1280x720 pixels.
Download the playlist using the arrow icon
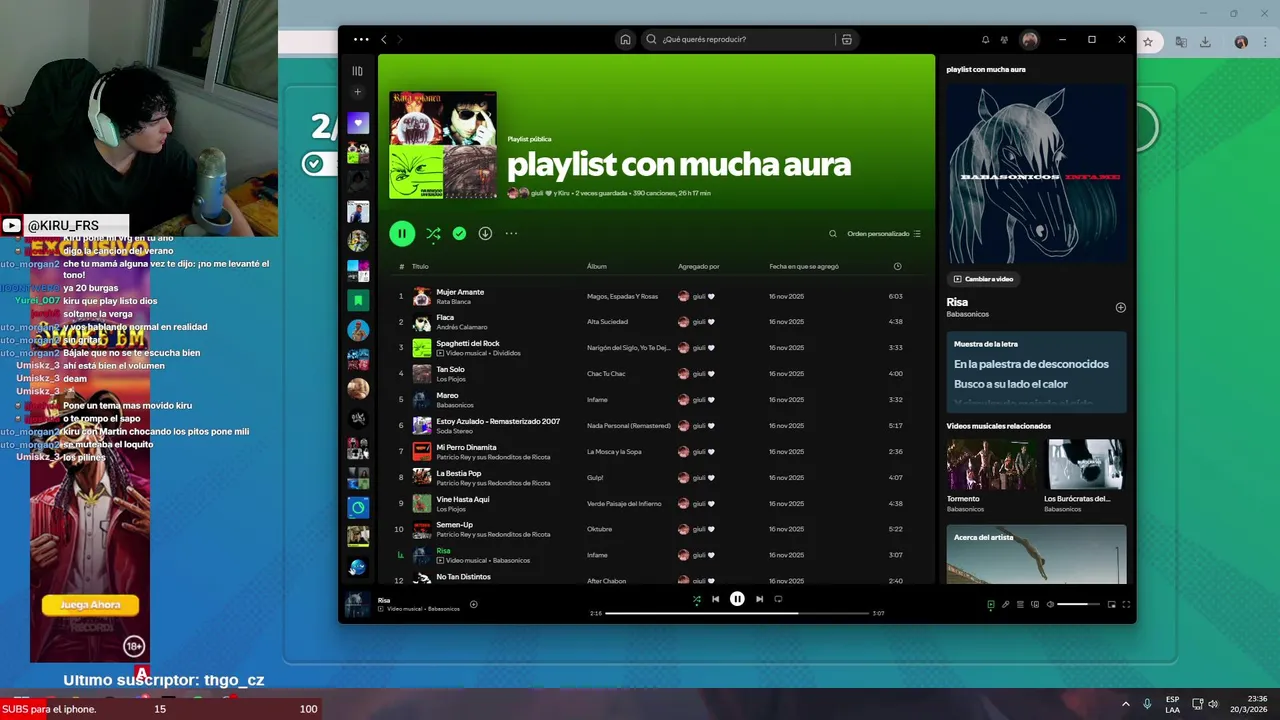click(485, 233)
